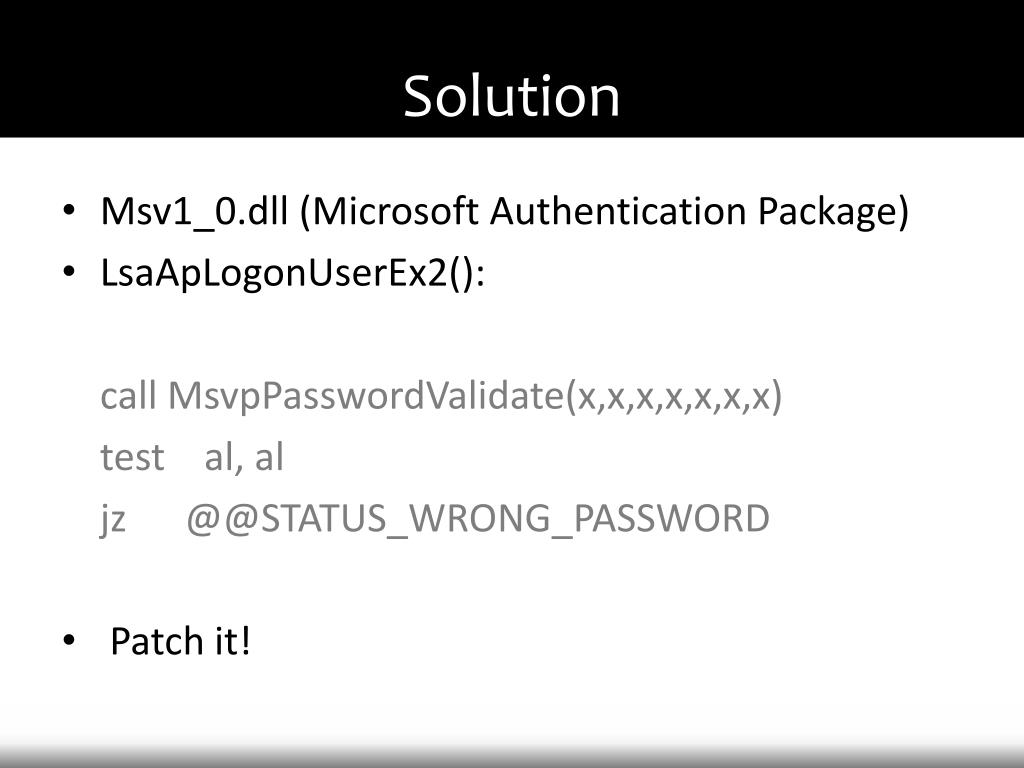Click the "LsaApLogonUserEx2():" line
The image size is (1024, 768).
(293, 273)
